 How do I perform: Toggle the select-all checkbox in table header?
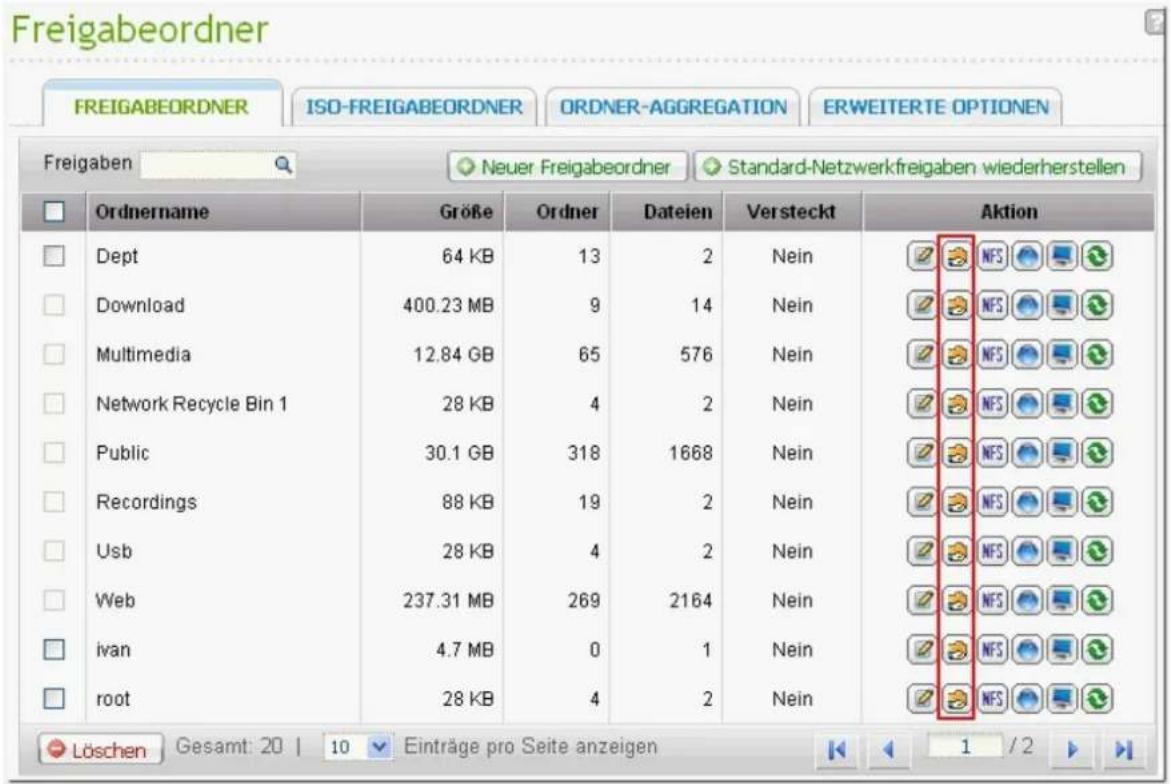coord(54,211)
